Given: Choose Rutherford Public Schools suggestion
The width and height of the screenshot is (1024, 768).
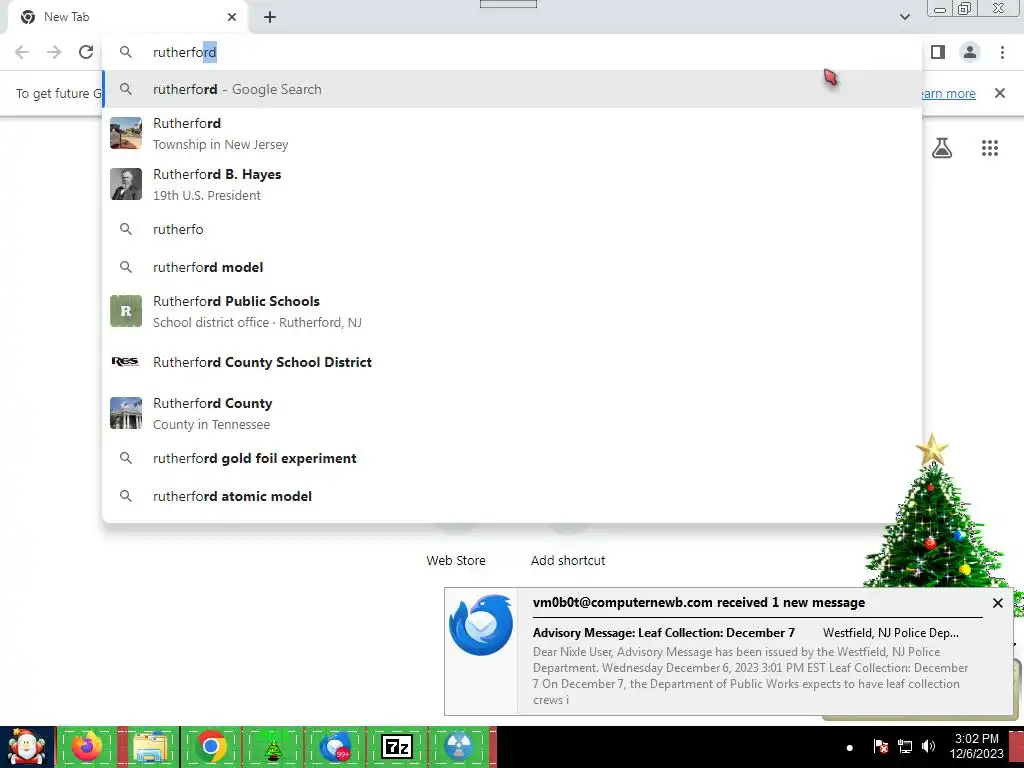Looking at the screenshot, I should (x=513, y=312).
